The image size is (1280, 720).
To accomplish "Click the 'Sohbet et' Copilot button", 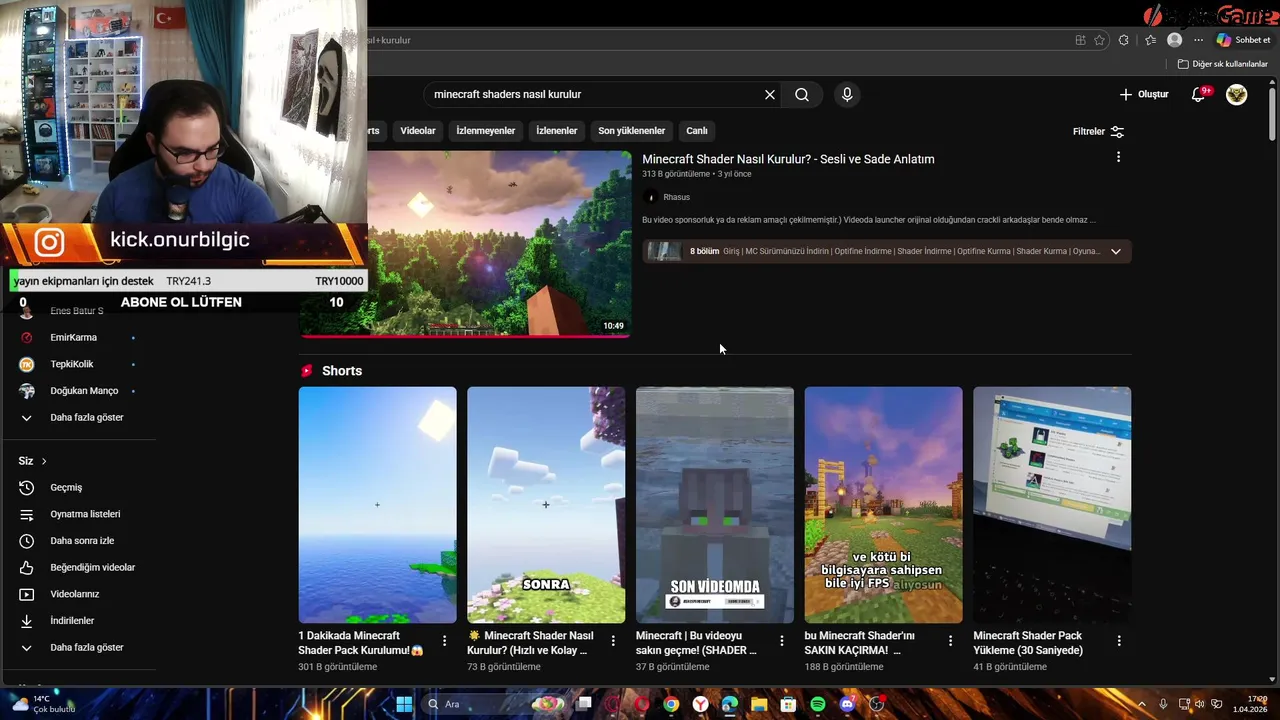I will [1243, 40].
